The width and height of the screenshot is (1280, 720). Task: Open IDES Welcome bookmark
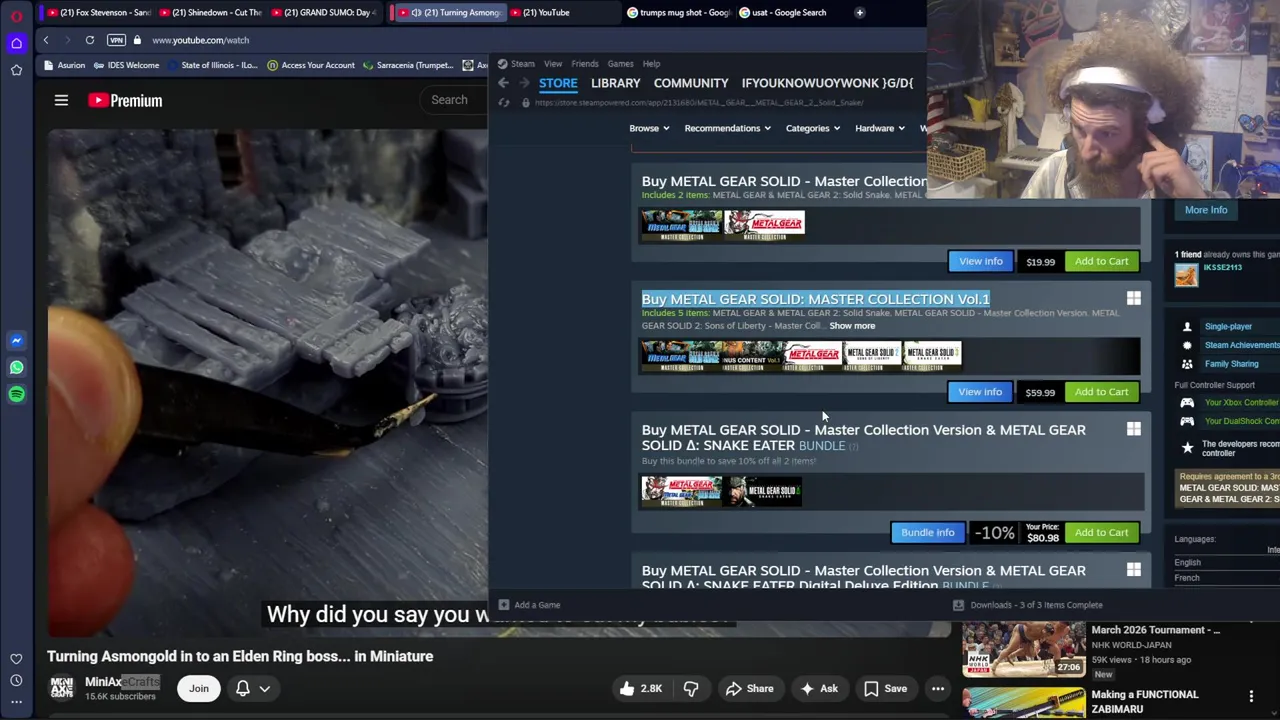click(125, 65)
